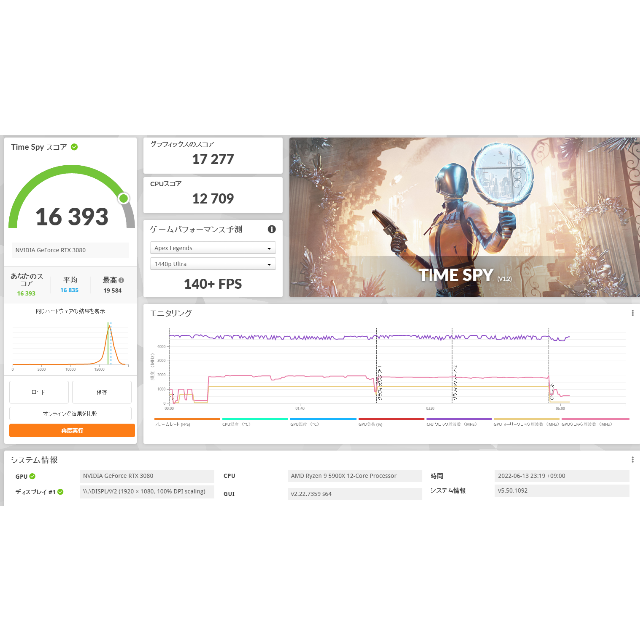This screenshot has width=640, height=640.
Task: Open the System Information three-dot menu
Action: tap(632, 460)
